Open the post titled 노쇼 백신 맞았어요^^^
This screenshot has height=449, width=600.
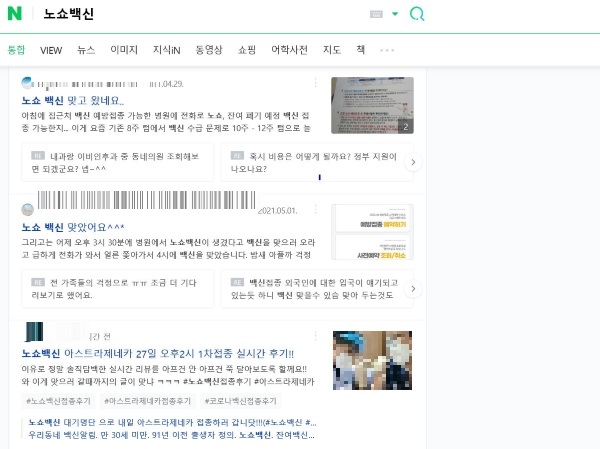[73, 227]
